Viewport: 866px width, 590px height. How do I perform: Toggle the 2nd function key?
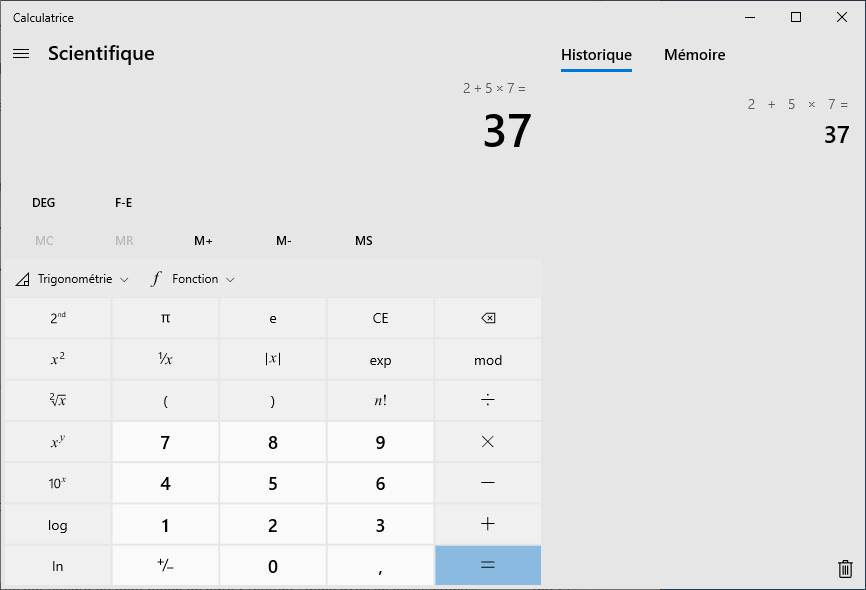coord(58,318)
